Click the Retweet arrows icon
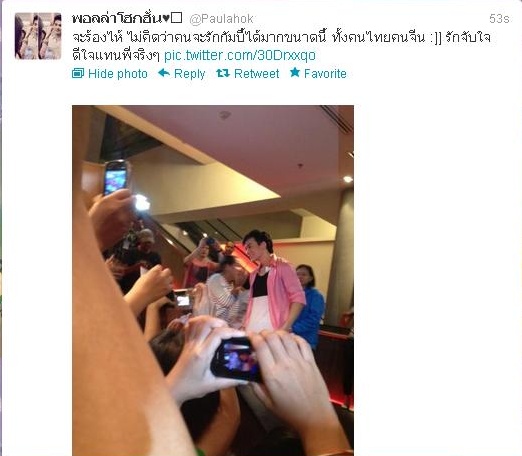The height and width of the screenshot is (456, 522). tap(223, 73)
